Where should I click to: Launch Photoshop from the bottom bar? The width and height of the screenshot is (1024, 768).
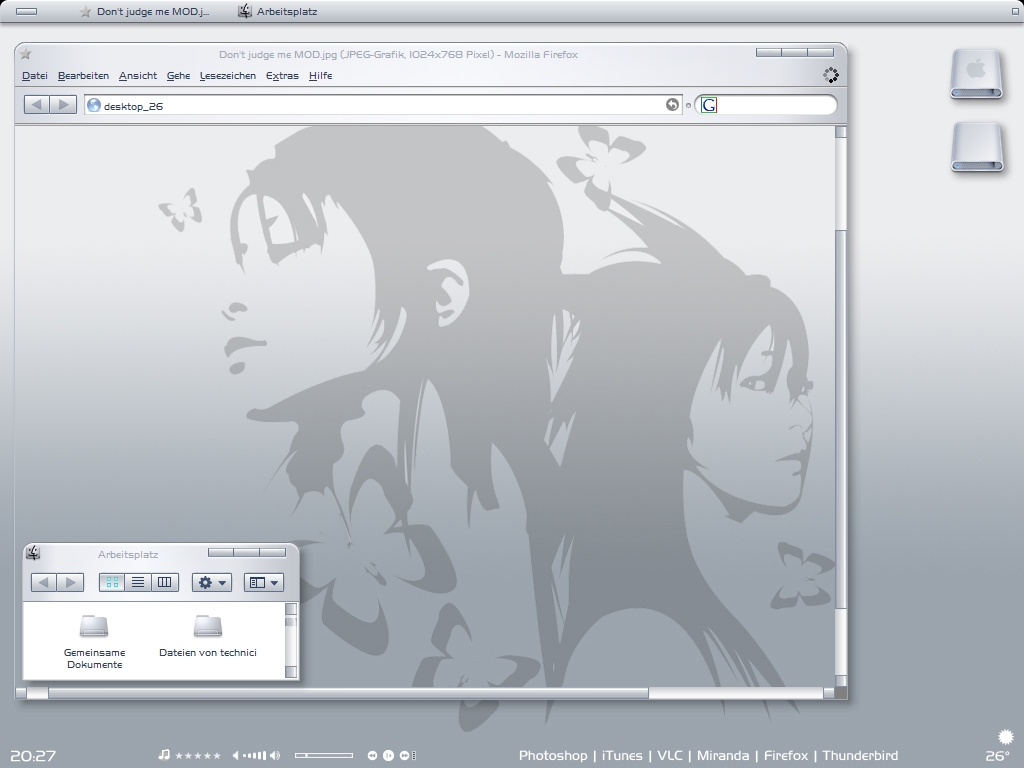553,756
